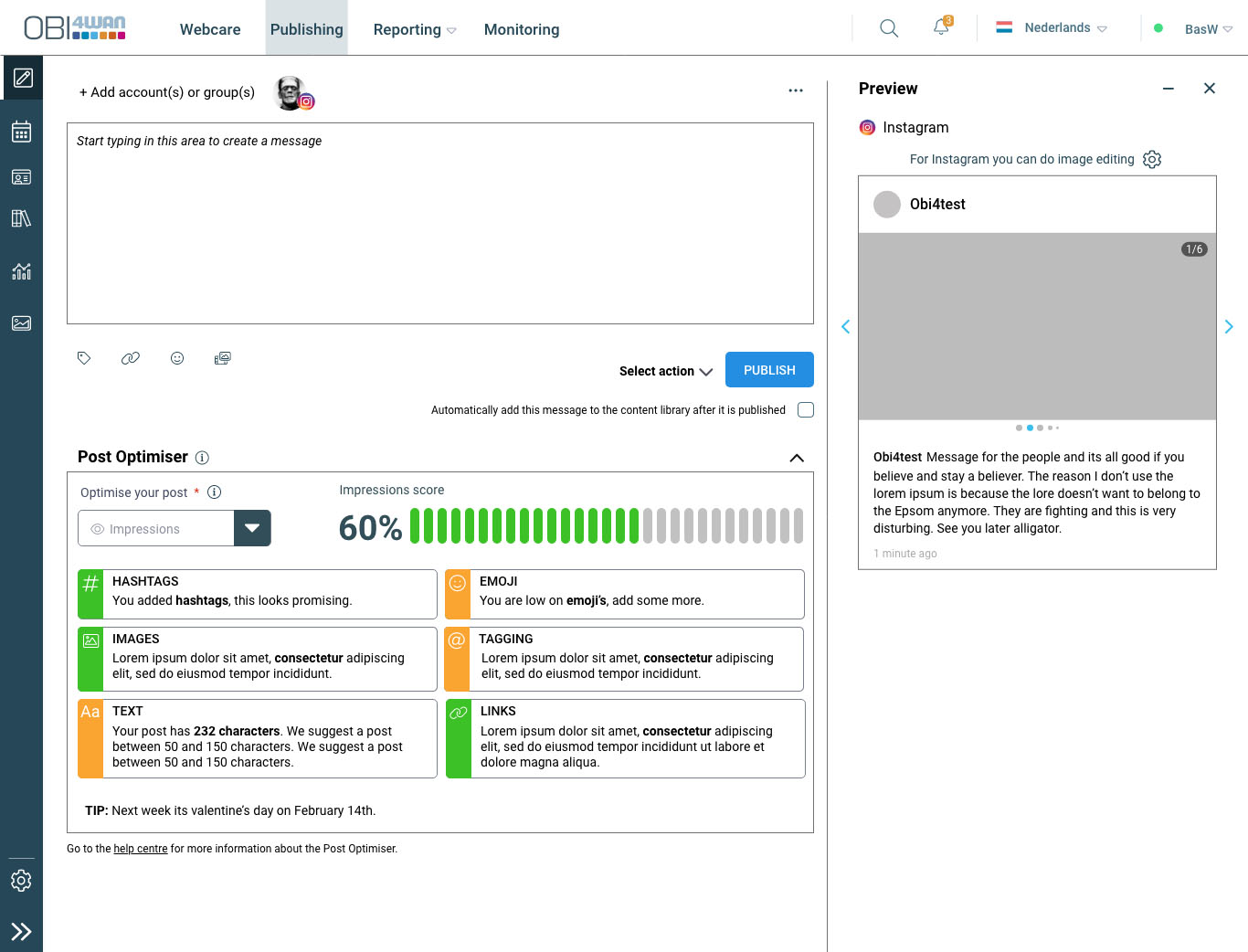Click the OBI4wan logo

pyautogui.click(x=75, y=27)
